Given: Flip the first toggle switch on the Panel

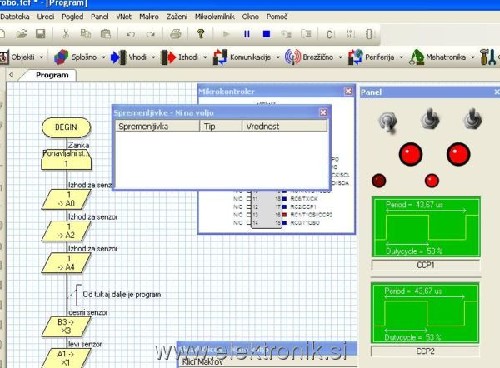Looking at the screenshot, I should pos(388,121).
